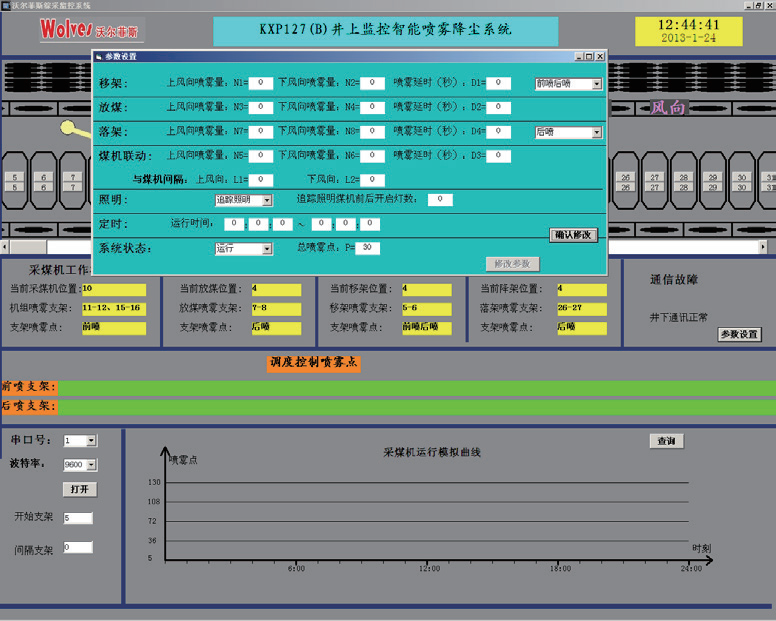Click the 打开 open port button
776x621 pixels.
click(80, 490)
